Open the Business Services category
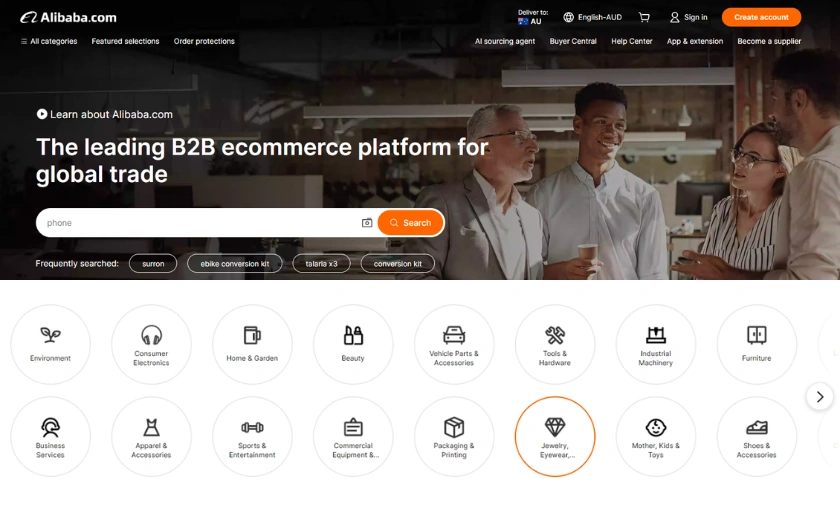Viewport: 840px width, 508px height. [50, 436]
